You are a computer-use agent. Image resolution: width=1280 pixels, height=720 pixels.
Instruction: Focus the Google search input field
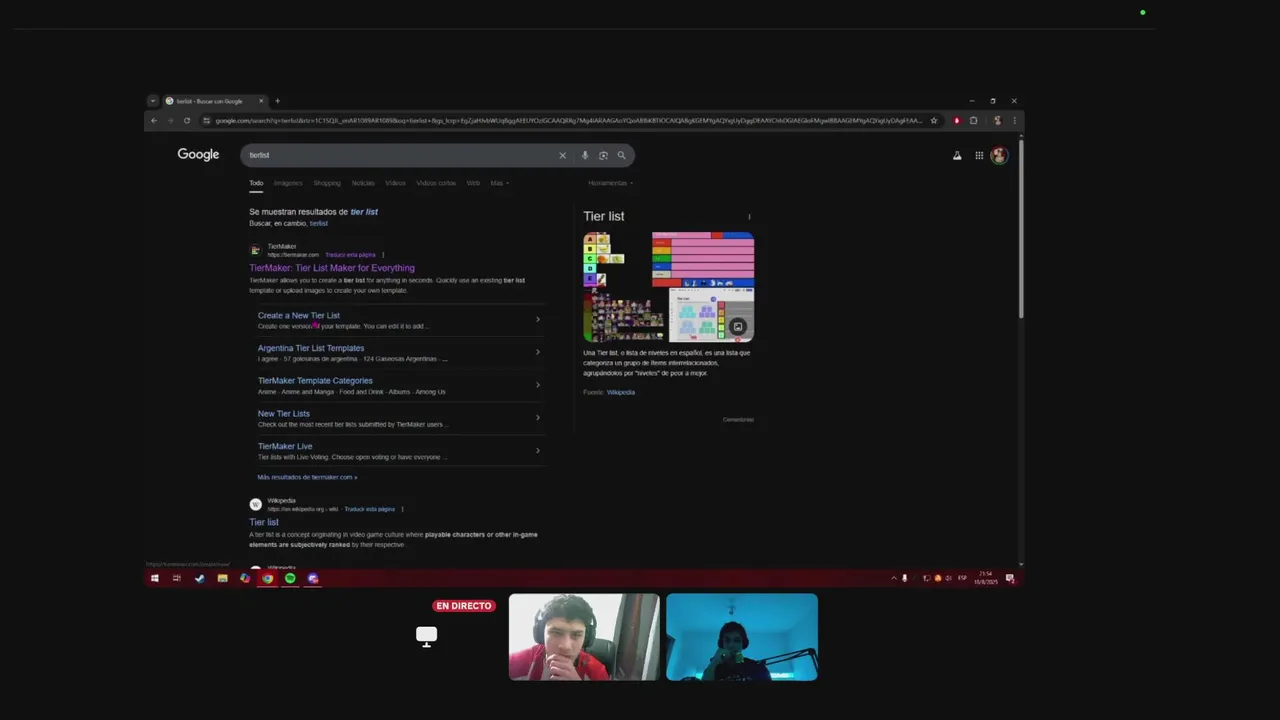click(x=400, y=155)
